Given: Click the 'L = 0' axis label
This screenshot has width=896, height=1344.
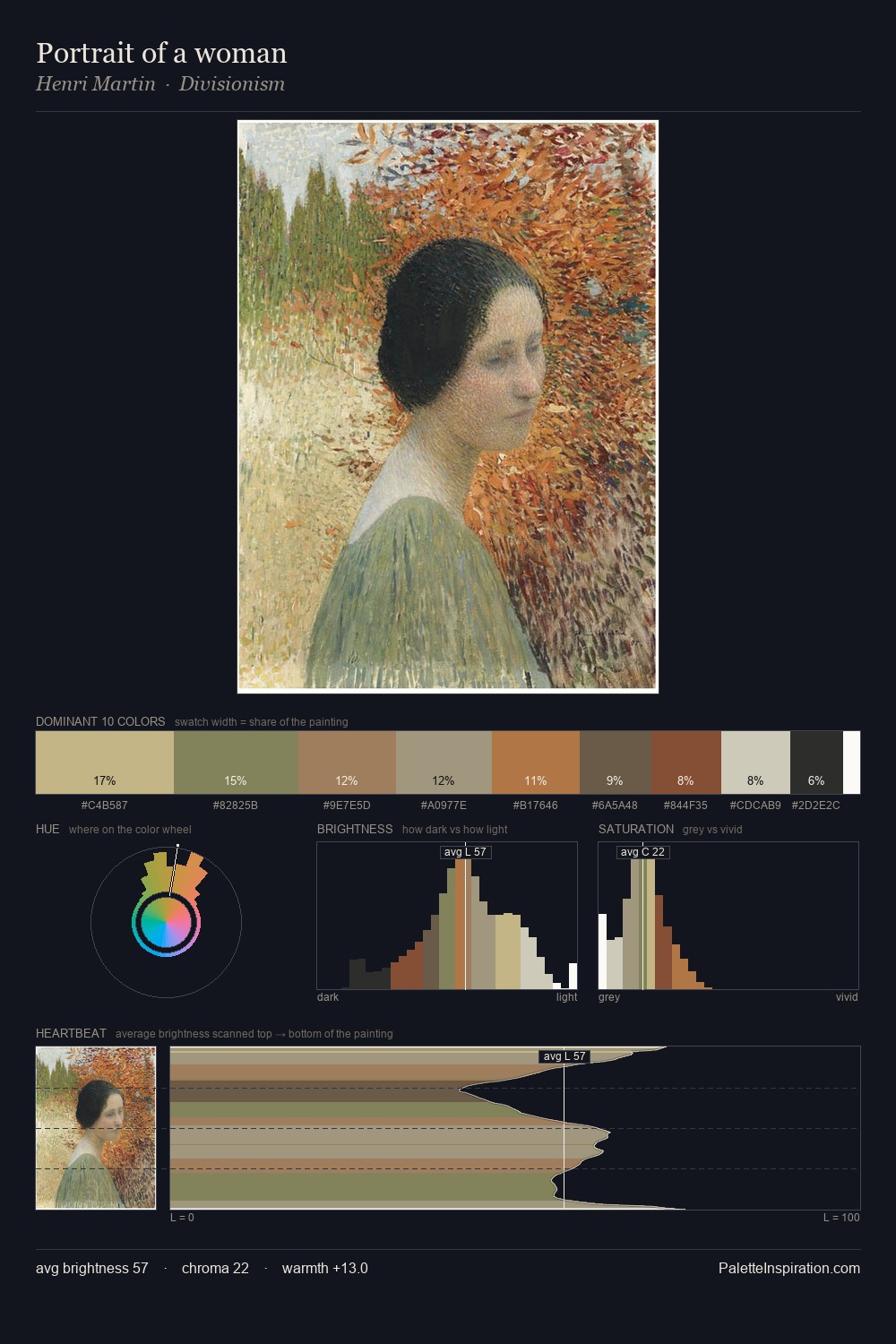Looking at the screenshot, I should pyautogui.click(x=182, y=1218).
